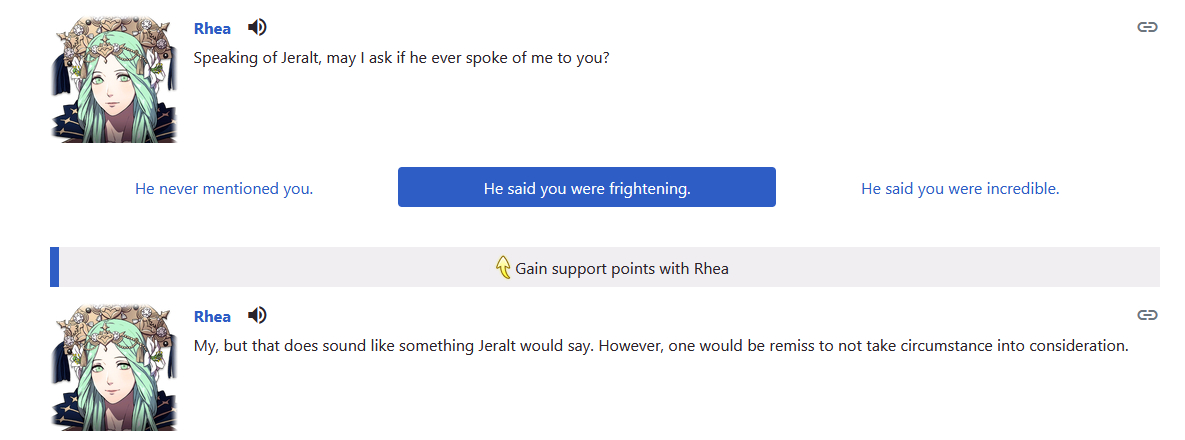Select "He never mentioned you." response
1185x440 pixels.
pos(224,188)
